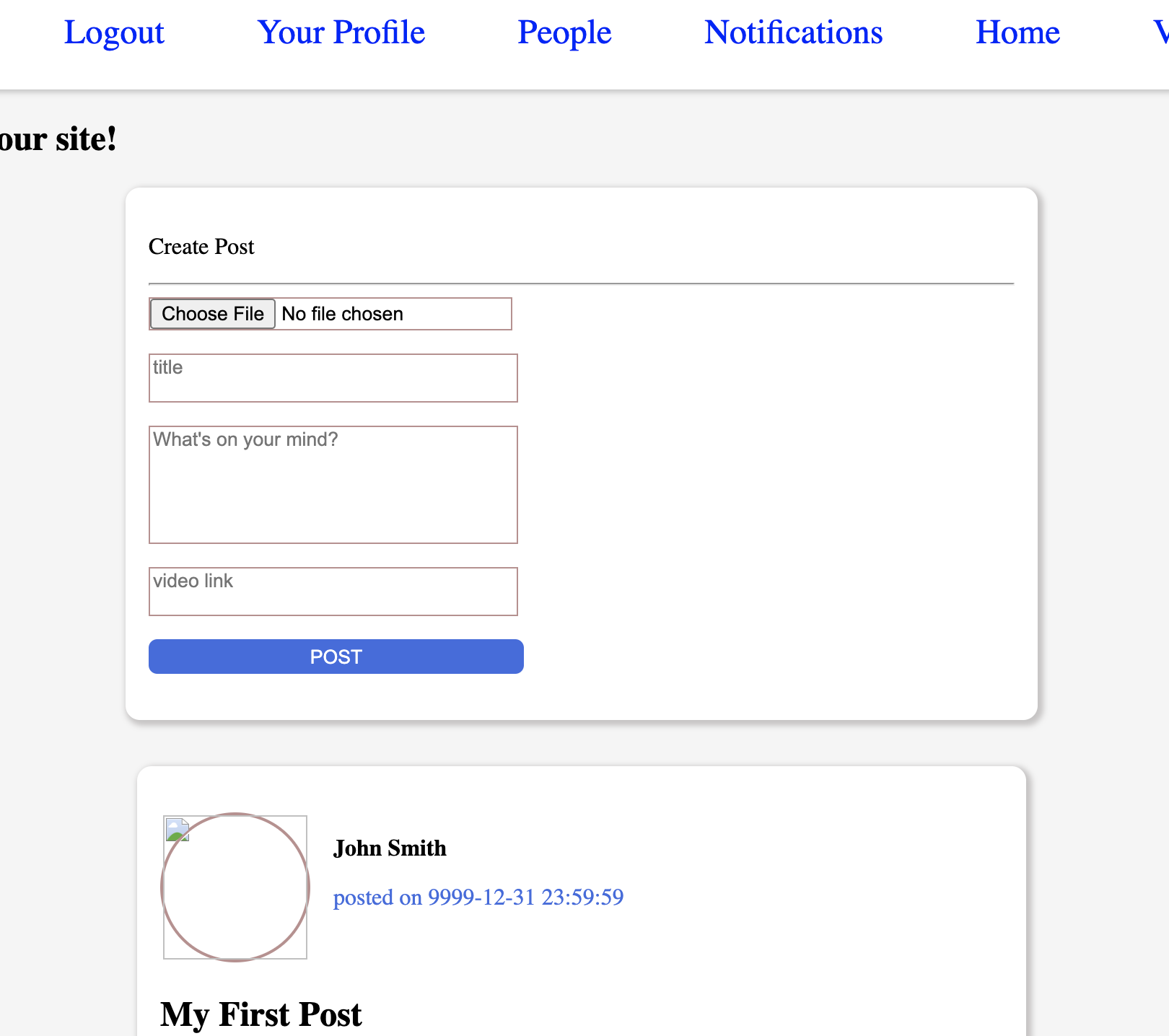Navigate to Home
Screen dimensions: 1169x1036
pos(1017,33)
